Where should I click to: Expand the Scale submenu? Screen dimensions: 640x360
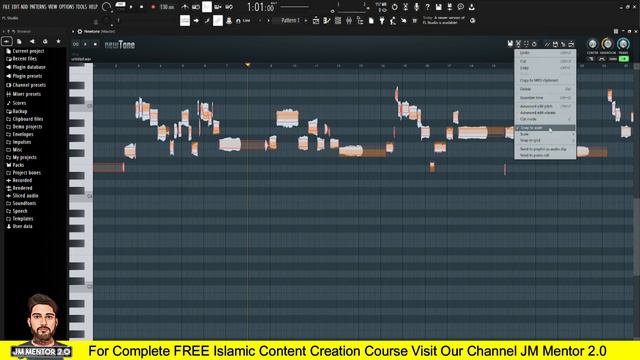click(545, 134)
